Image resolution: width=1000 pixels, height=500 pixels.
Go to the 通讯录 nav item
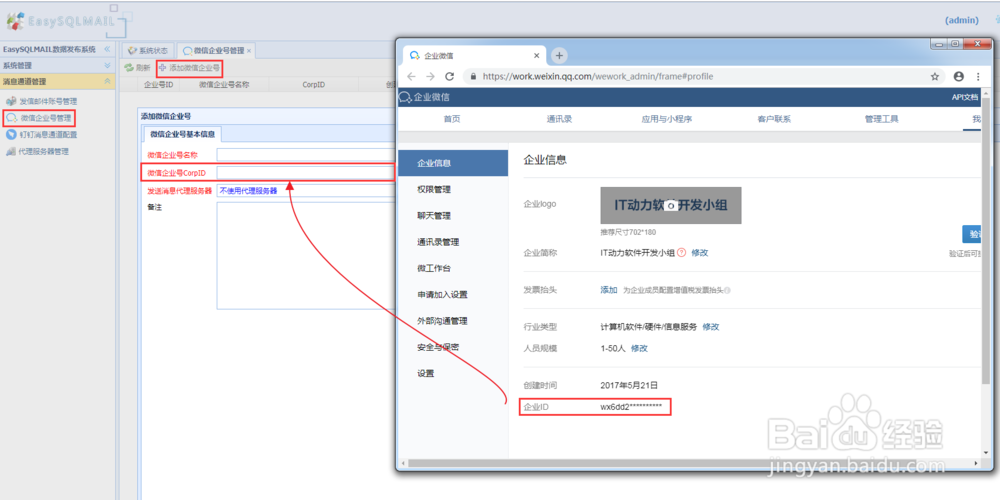click(x=559, y=119)
